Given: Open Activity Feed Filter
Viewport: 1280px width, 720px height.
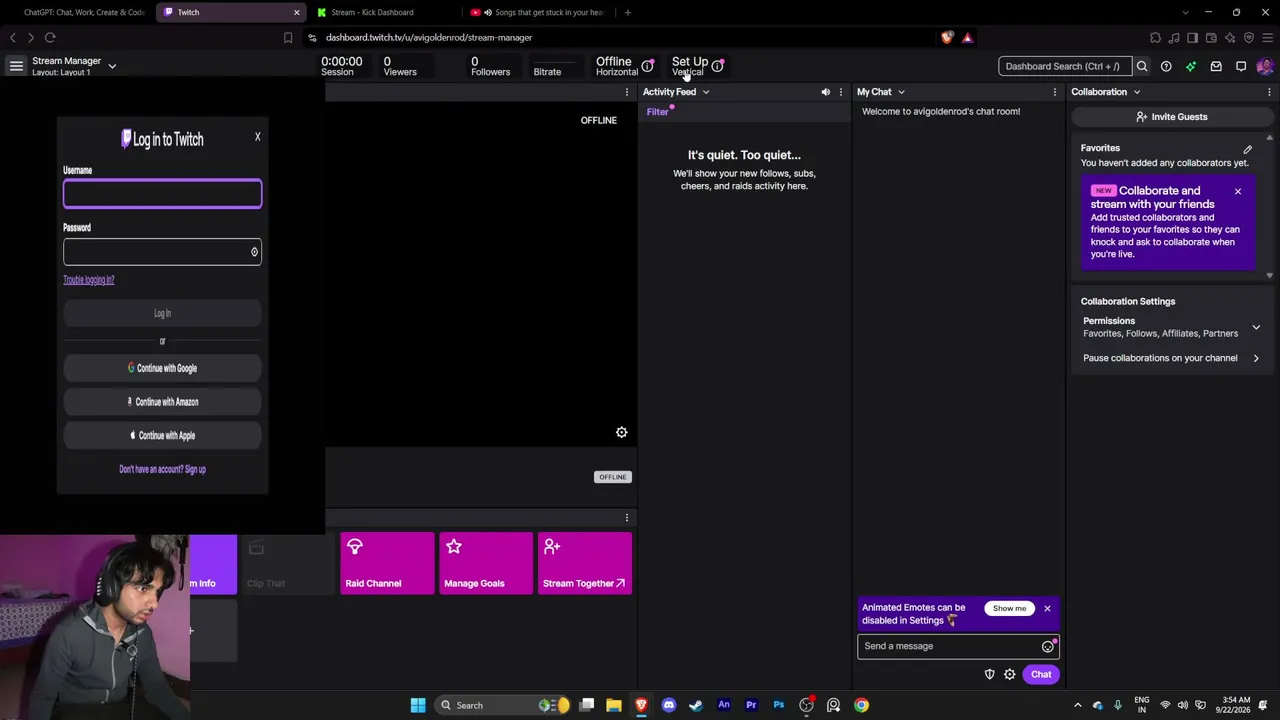Looking at the screenshot, I should click(x=657, y=112).
